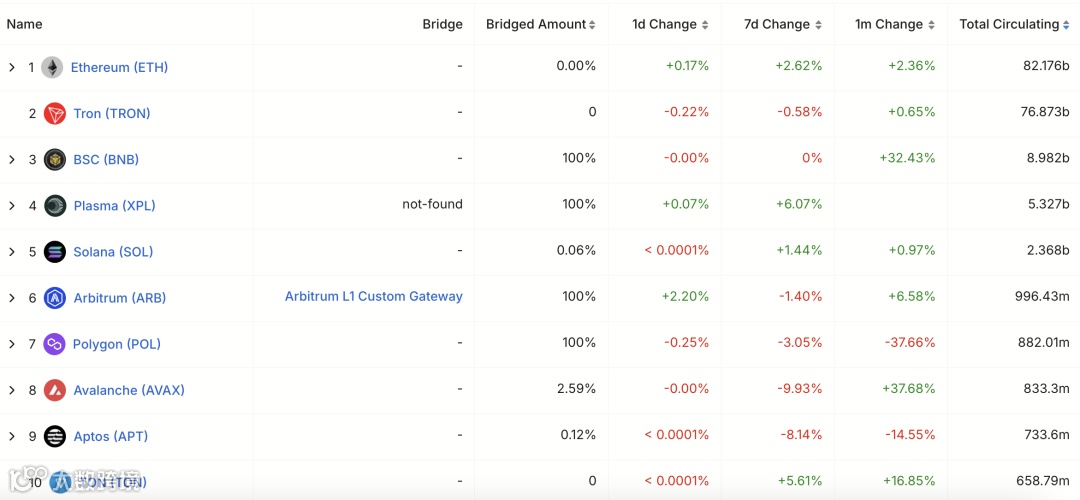1080x500 pixels.
Task: Click the Aptos chain logo icon
Action: [x=55, y=436]
